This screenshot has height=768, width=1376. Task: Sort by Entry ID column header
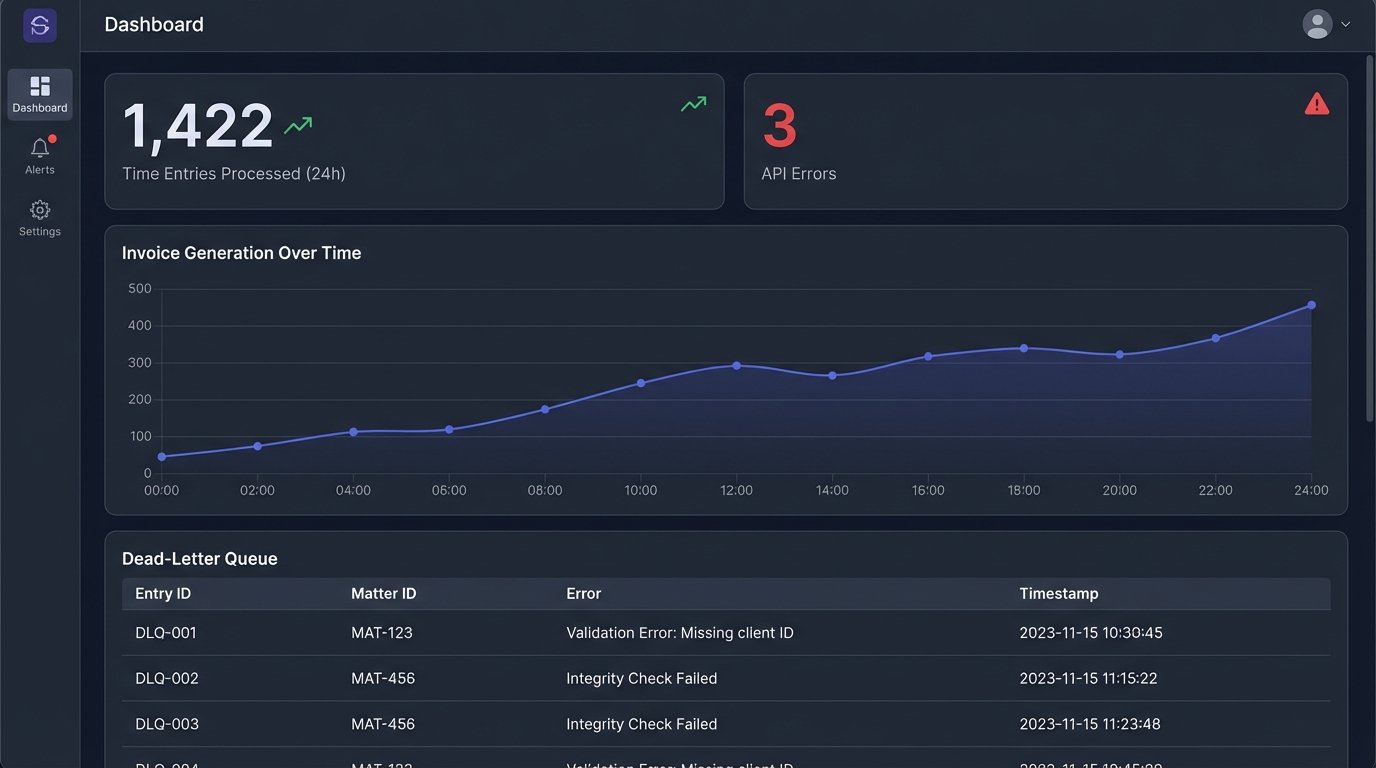(x=163, y=594)
